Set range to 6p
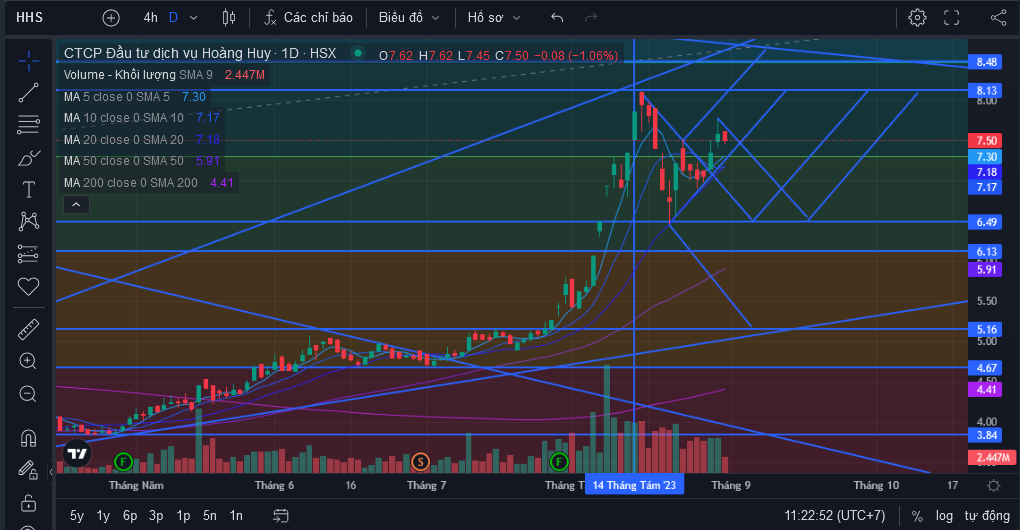 pyautogui.click(x=130, y=516)
